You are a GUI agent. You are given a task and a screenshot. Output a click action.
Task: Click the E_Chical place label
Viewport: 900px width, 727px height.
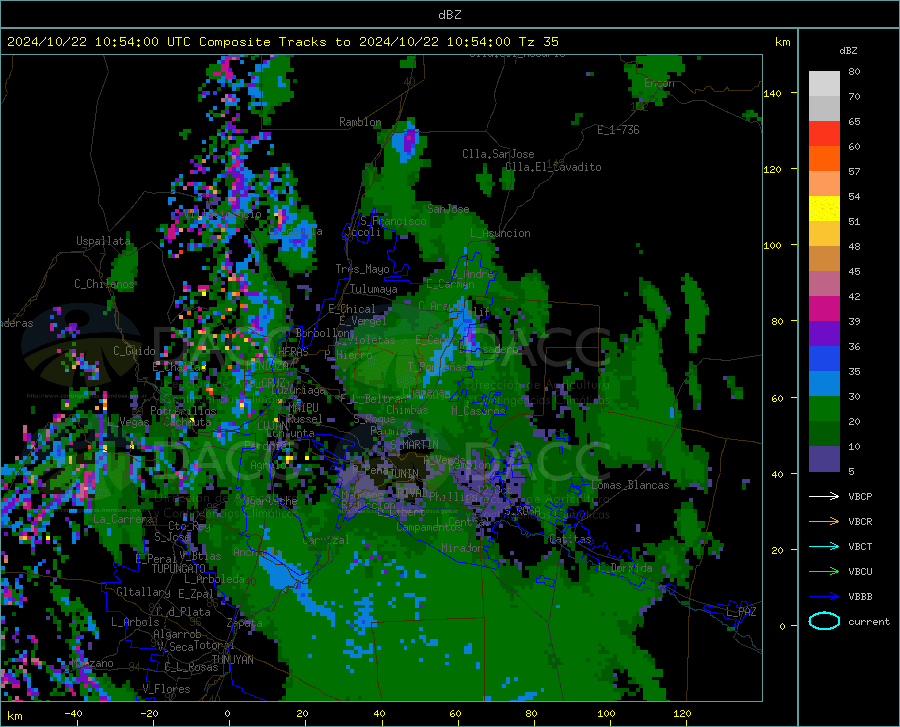tap(352, 309)
